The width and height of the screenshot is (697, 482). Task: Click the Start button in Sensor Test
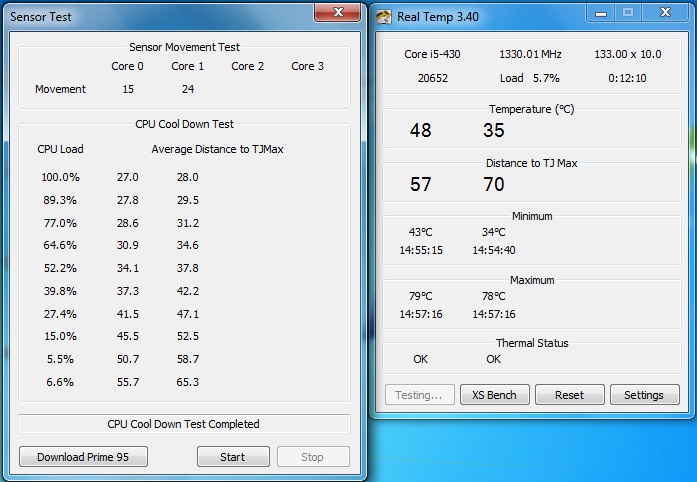(x=233, y=457)
